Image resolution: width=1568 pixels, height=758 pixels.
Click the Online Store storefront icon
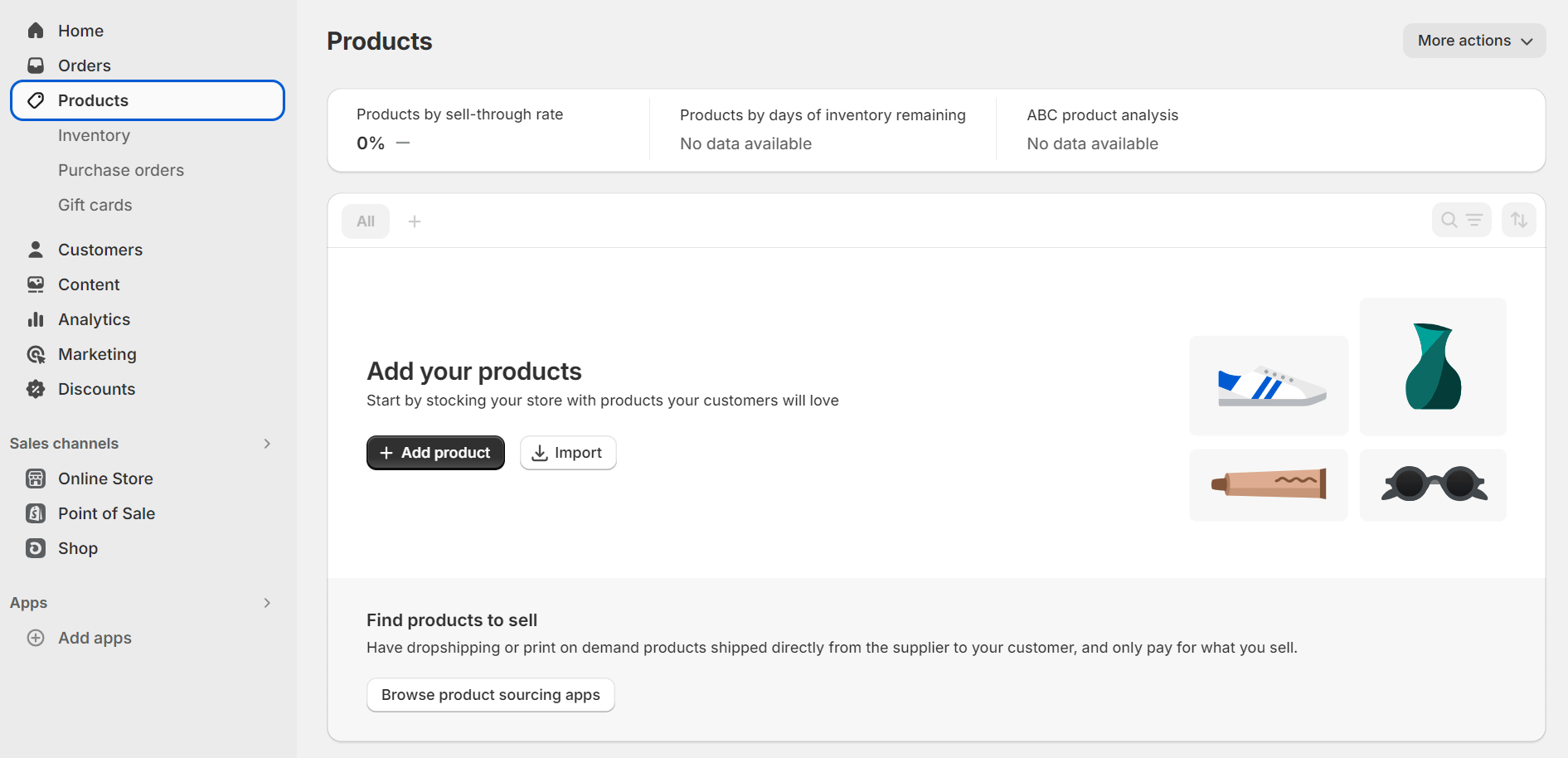36,479
